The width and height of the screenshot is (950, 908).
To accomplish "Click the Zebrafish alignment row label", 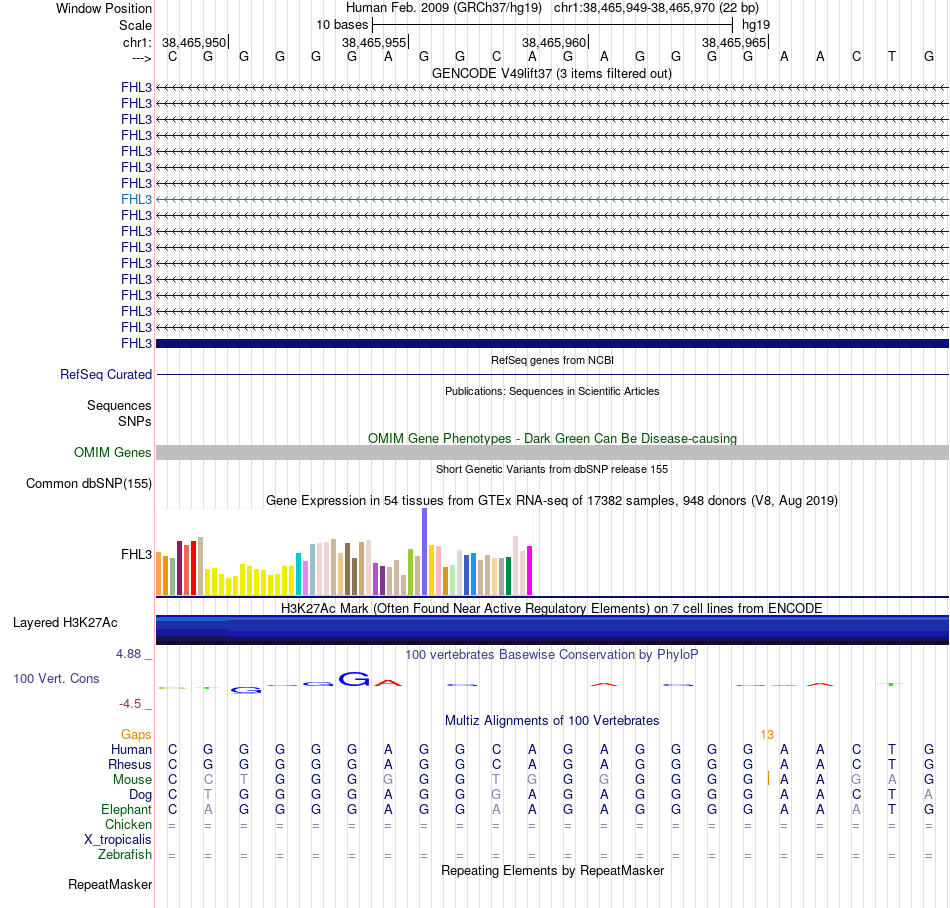I will click(x=125, y=855).
